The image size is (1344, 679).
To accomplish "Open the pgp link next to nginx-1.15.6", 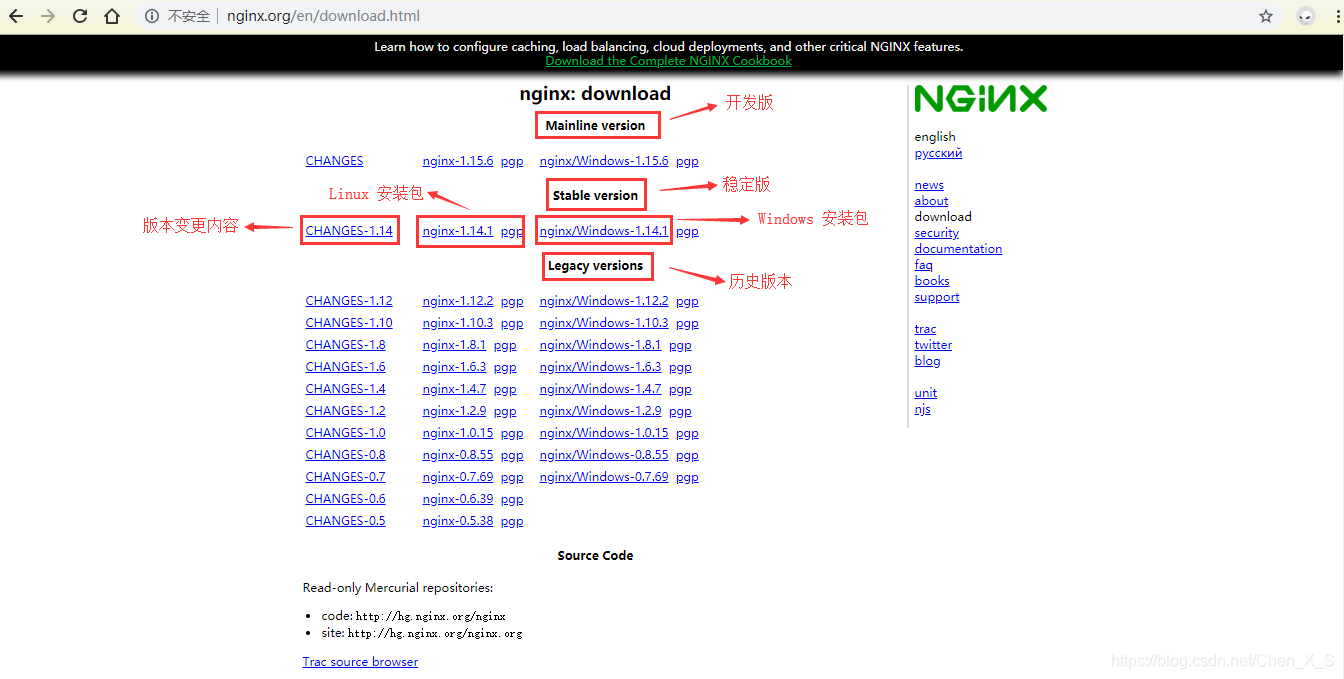I will tap(512, 161).
